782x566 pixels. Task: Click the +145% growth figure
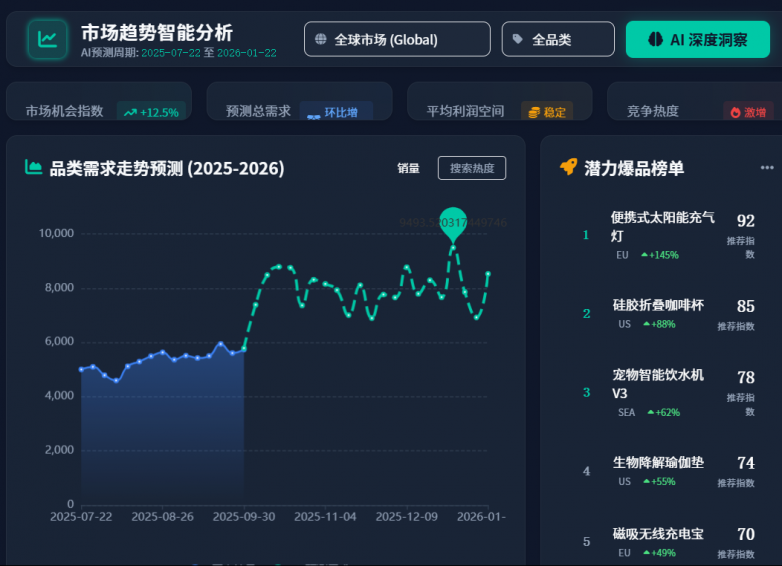pos(660,255)
